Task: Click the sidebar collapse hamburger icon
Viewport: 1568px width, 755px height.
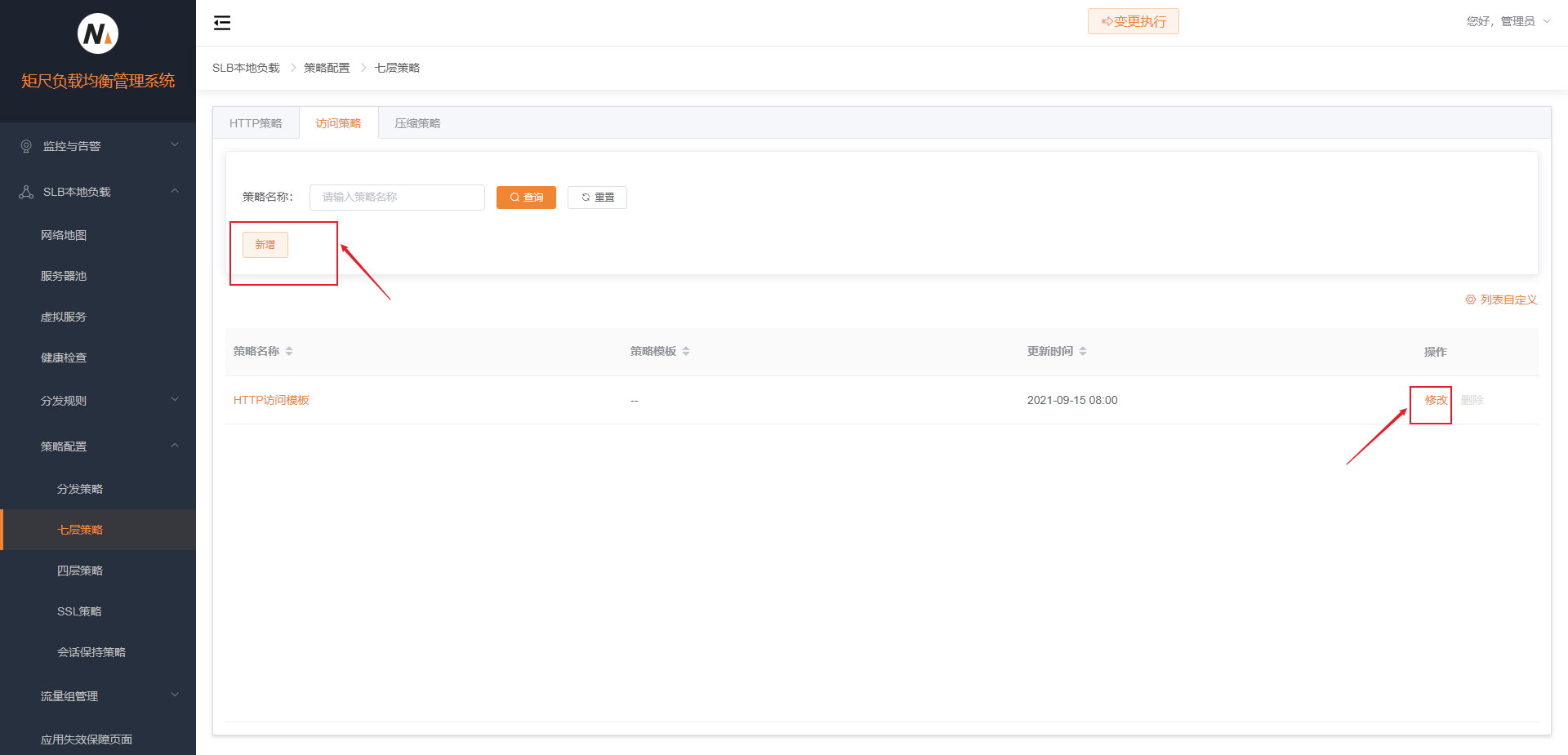Action: (222, 23)
